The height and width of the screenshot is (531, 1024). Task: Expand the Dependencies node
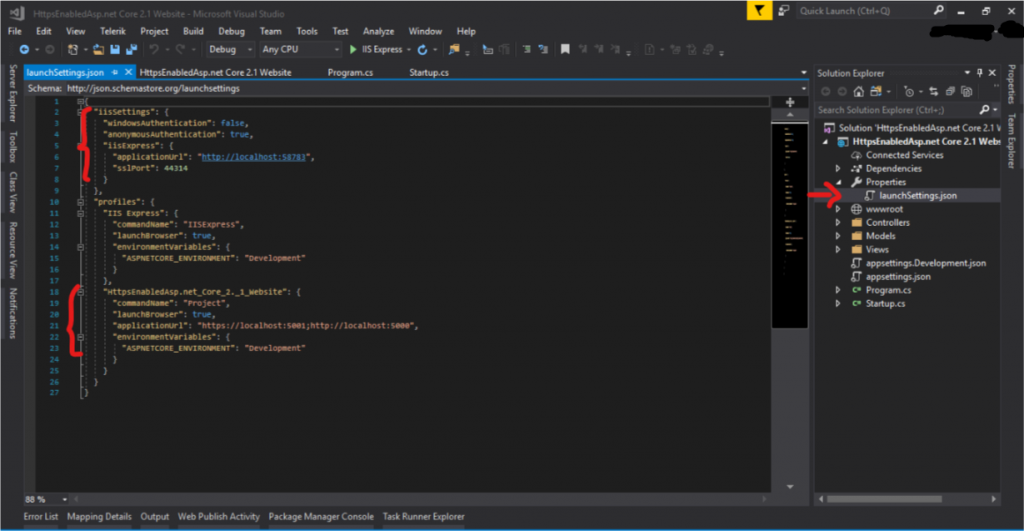(x=838, y=169)
